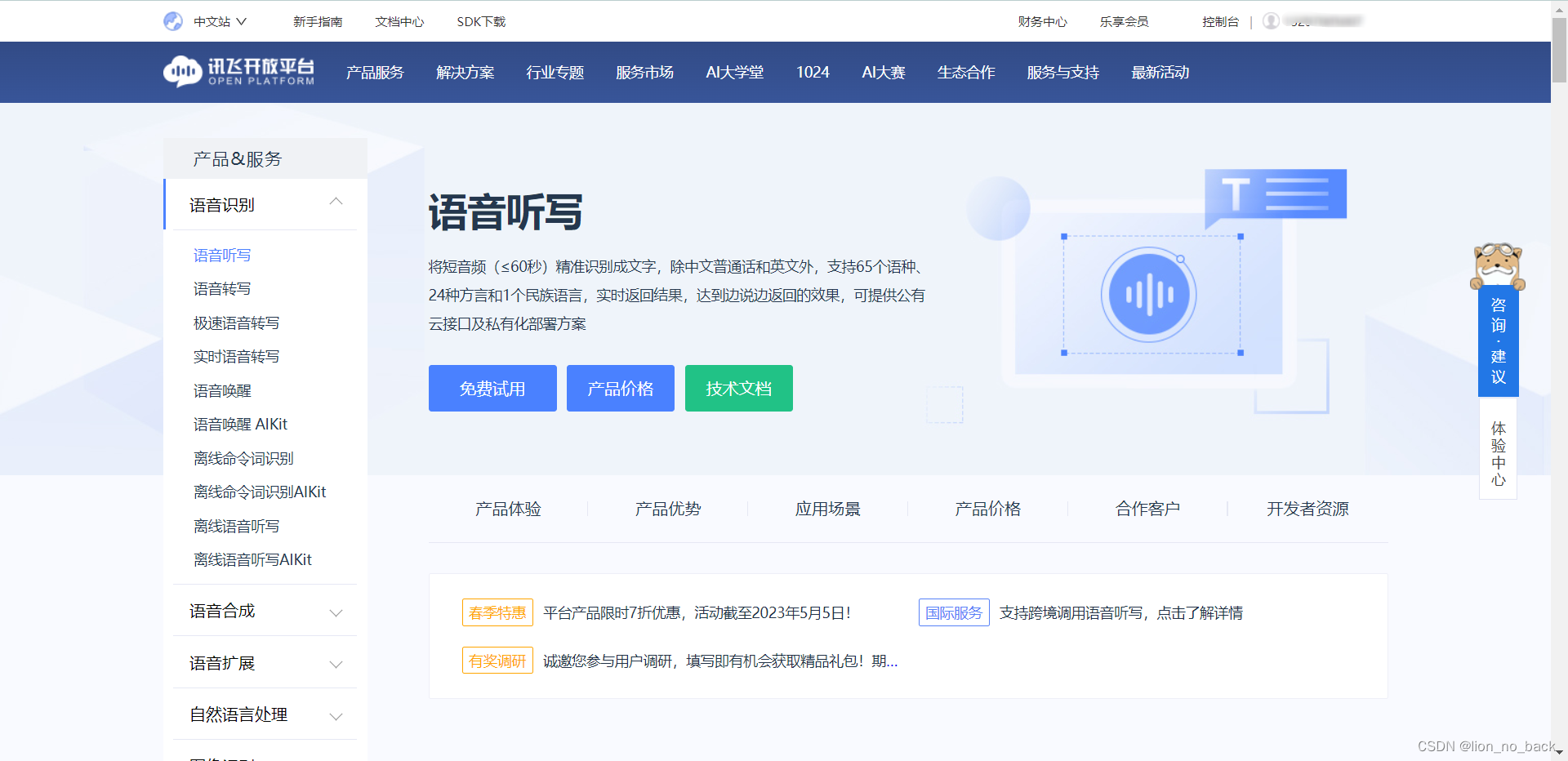Open 最新活动 navigation item

click(x=1160, y=73)
